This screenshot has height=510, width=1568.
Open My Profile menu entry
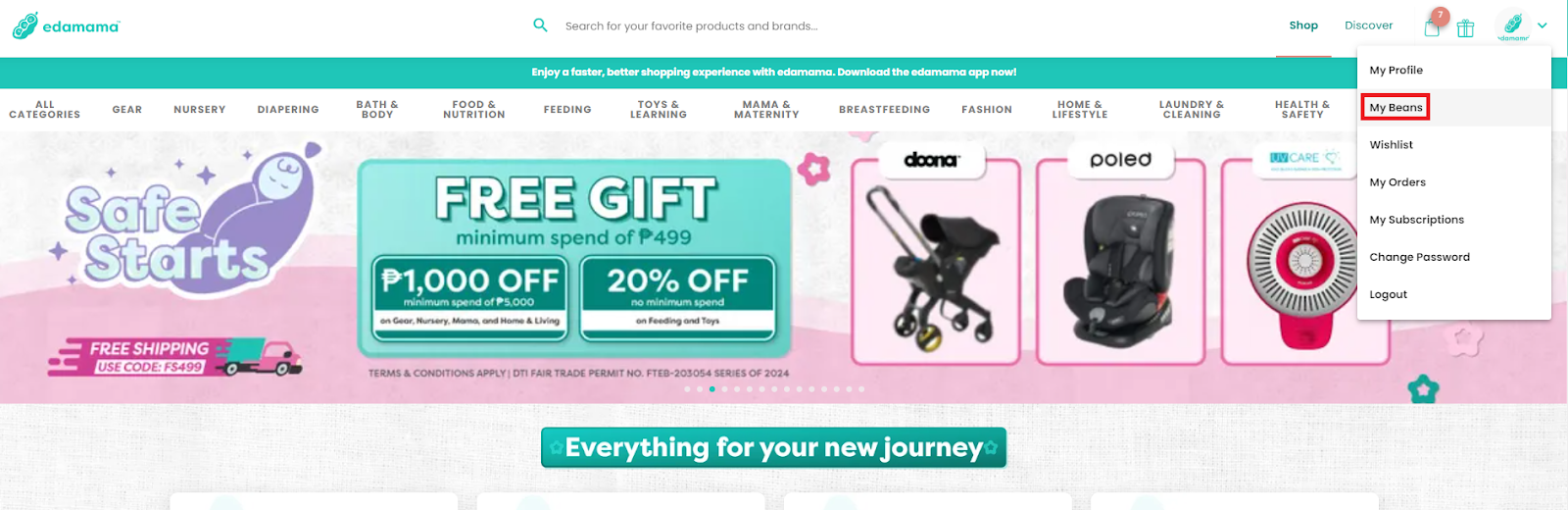[1396, 71]
